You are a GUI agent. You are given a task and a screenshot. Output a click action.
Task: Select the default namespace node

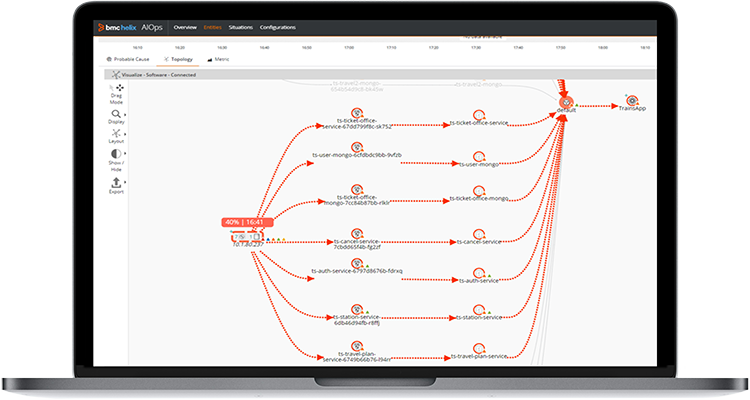[x=566, y=102]
